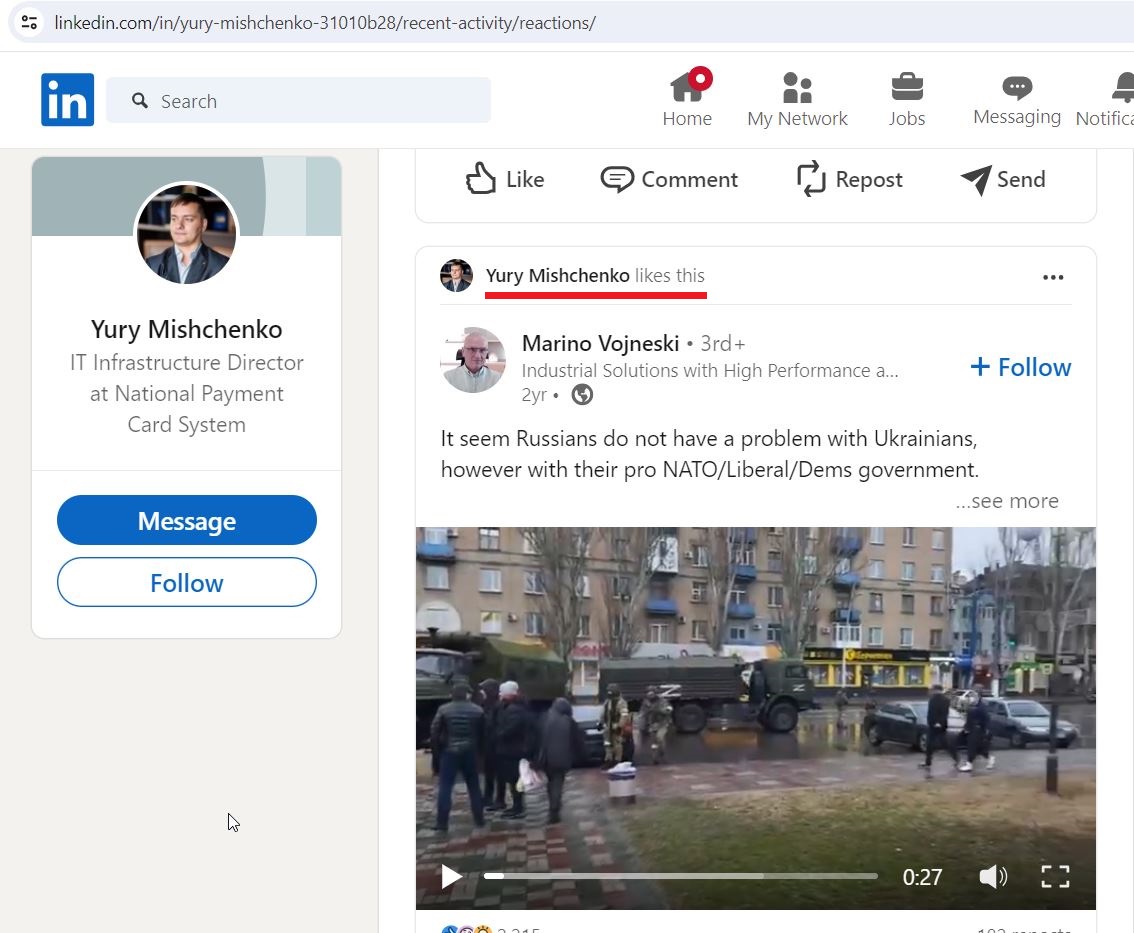Screen dimensions: 1134x933
Task: Click the globe public visibility icon
Action: (582, 395)
